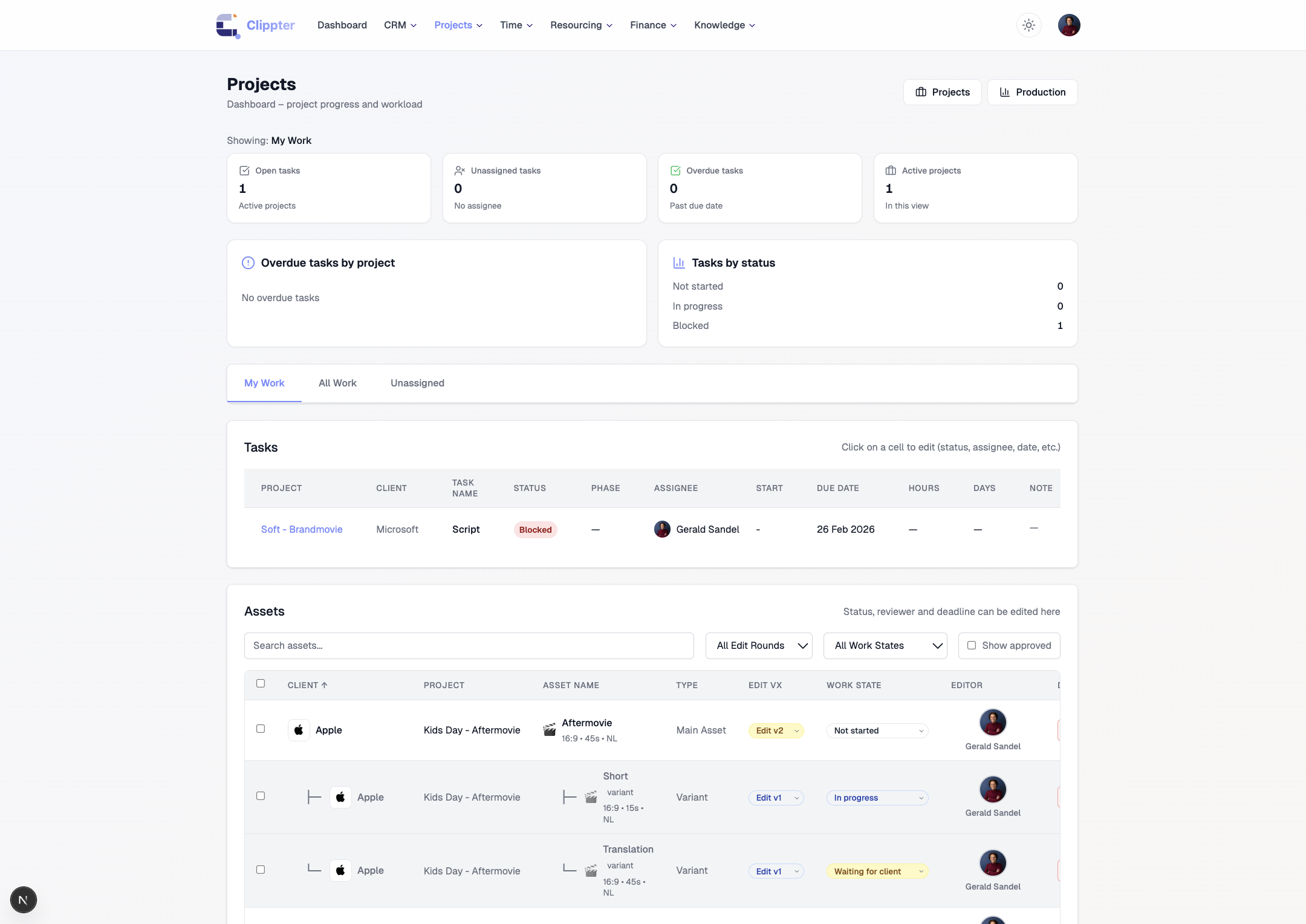Open the Soft - Brandmovie project link
1306x924 pixels.
coord(302,529)
